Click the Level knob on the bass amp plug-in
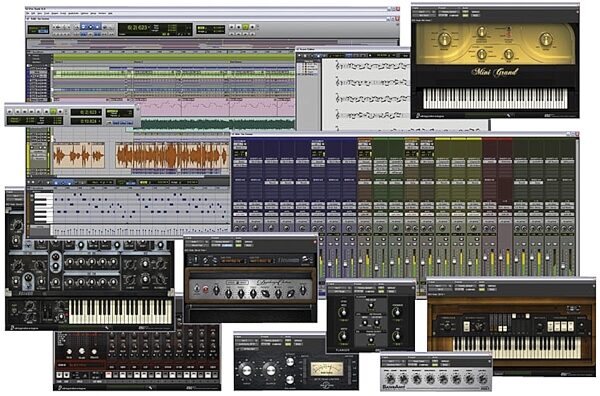 [x=483, y=379]
